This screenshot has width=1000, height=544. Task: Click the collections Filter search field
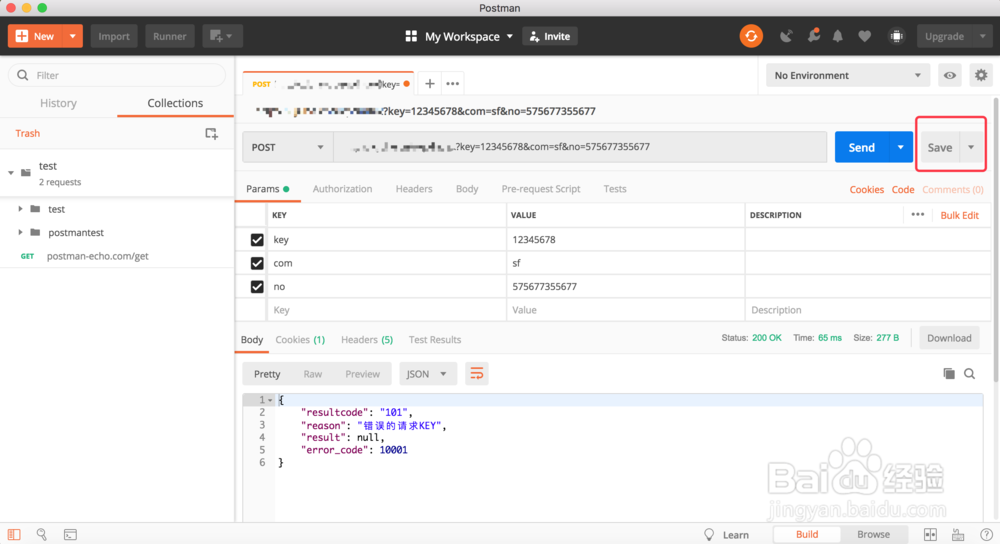coord(117,75)
